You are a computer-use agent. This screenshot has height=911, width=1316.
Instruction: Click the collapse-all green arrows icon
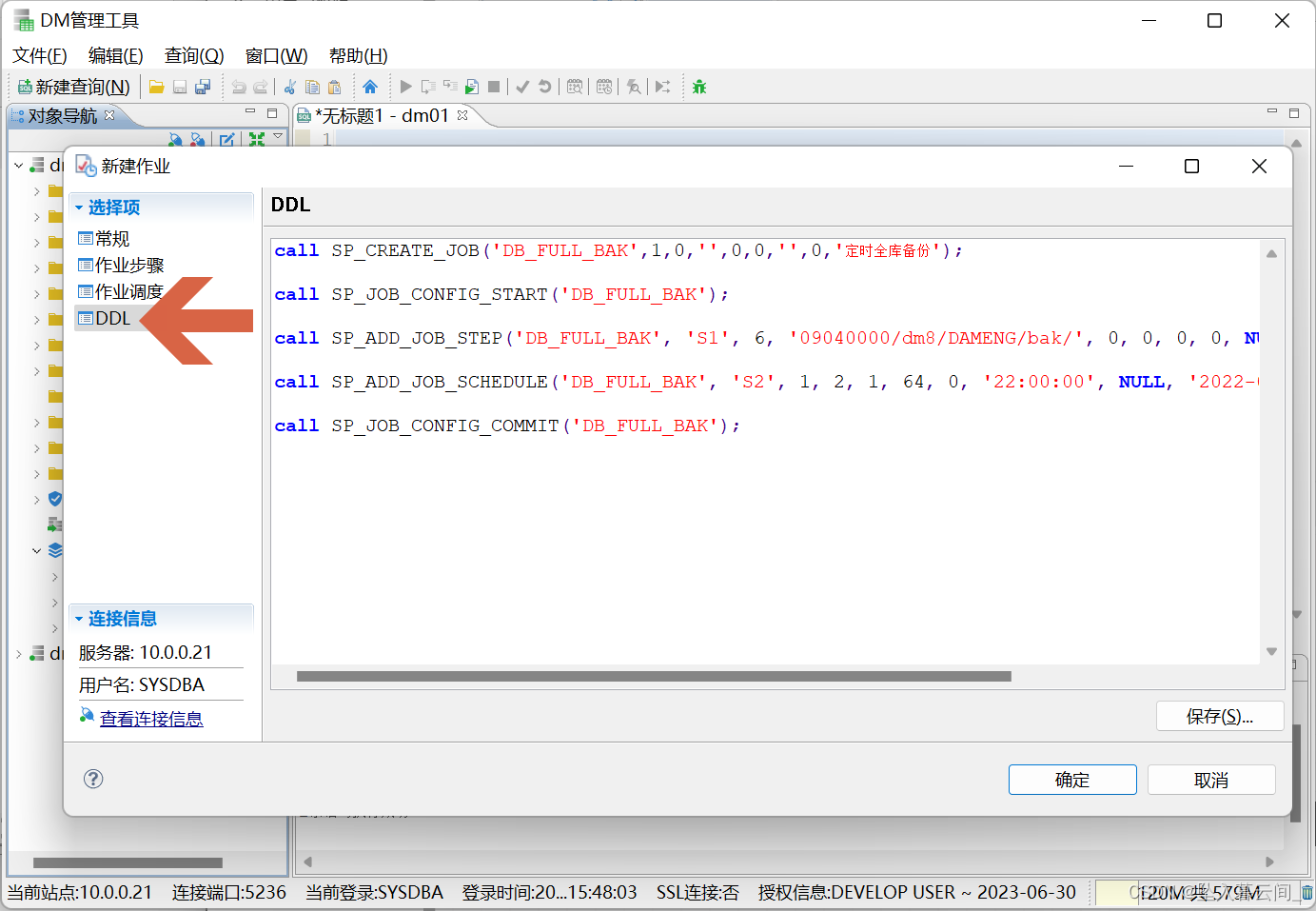[x=257, y=139]
